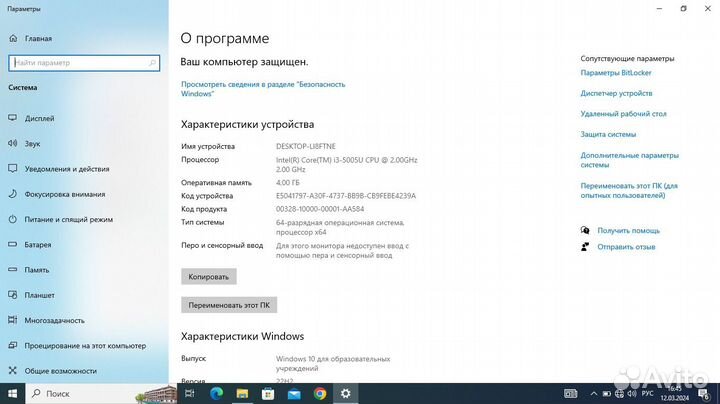Open Task View on the taskbar

click(190, 393)
